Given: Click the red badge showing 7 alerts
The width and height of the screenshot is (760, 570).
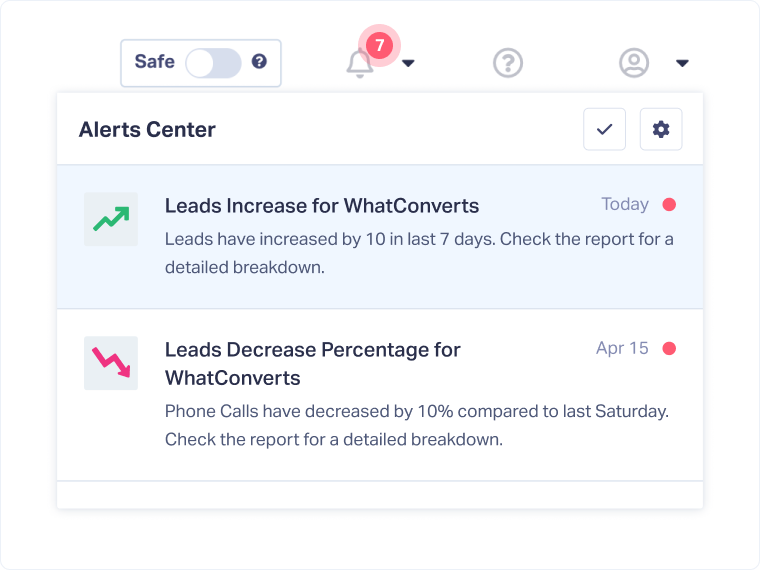Looking at the screenshot, I should point(380,46).
